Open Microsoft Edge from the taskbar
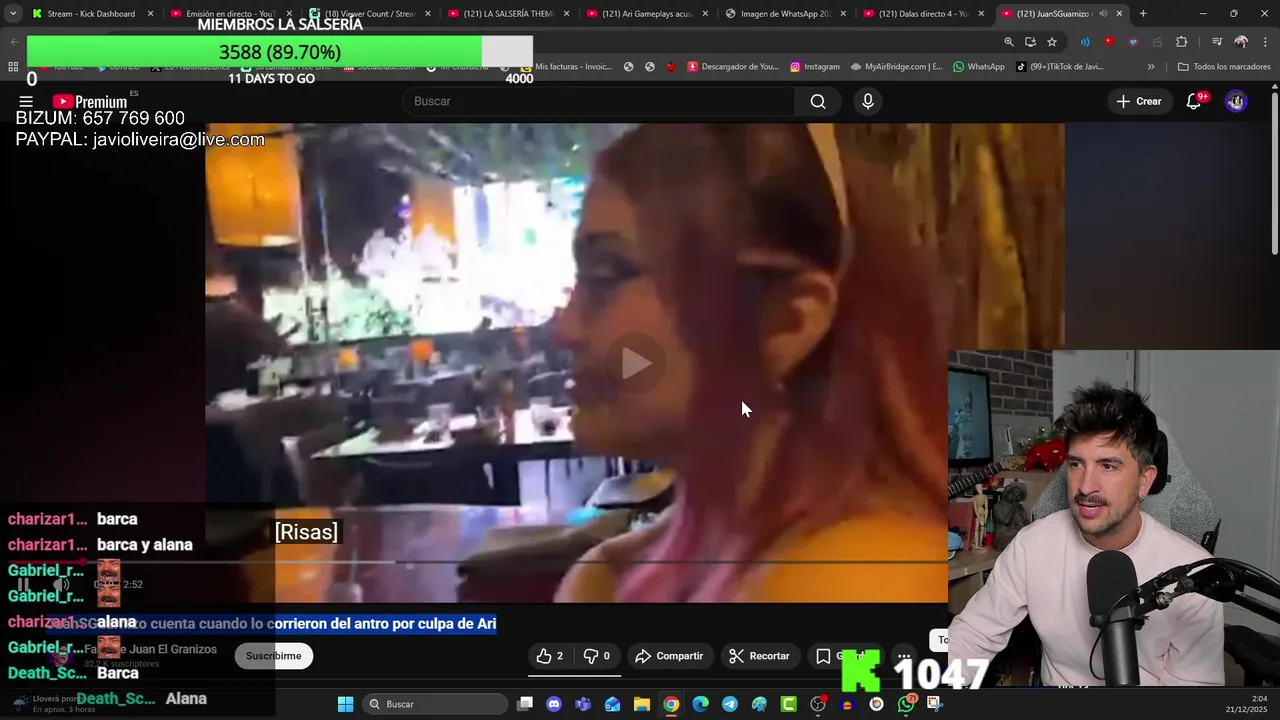This screenshot has height=720, width=1280. click(x=700, y=704)
